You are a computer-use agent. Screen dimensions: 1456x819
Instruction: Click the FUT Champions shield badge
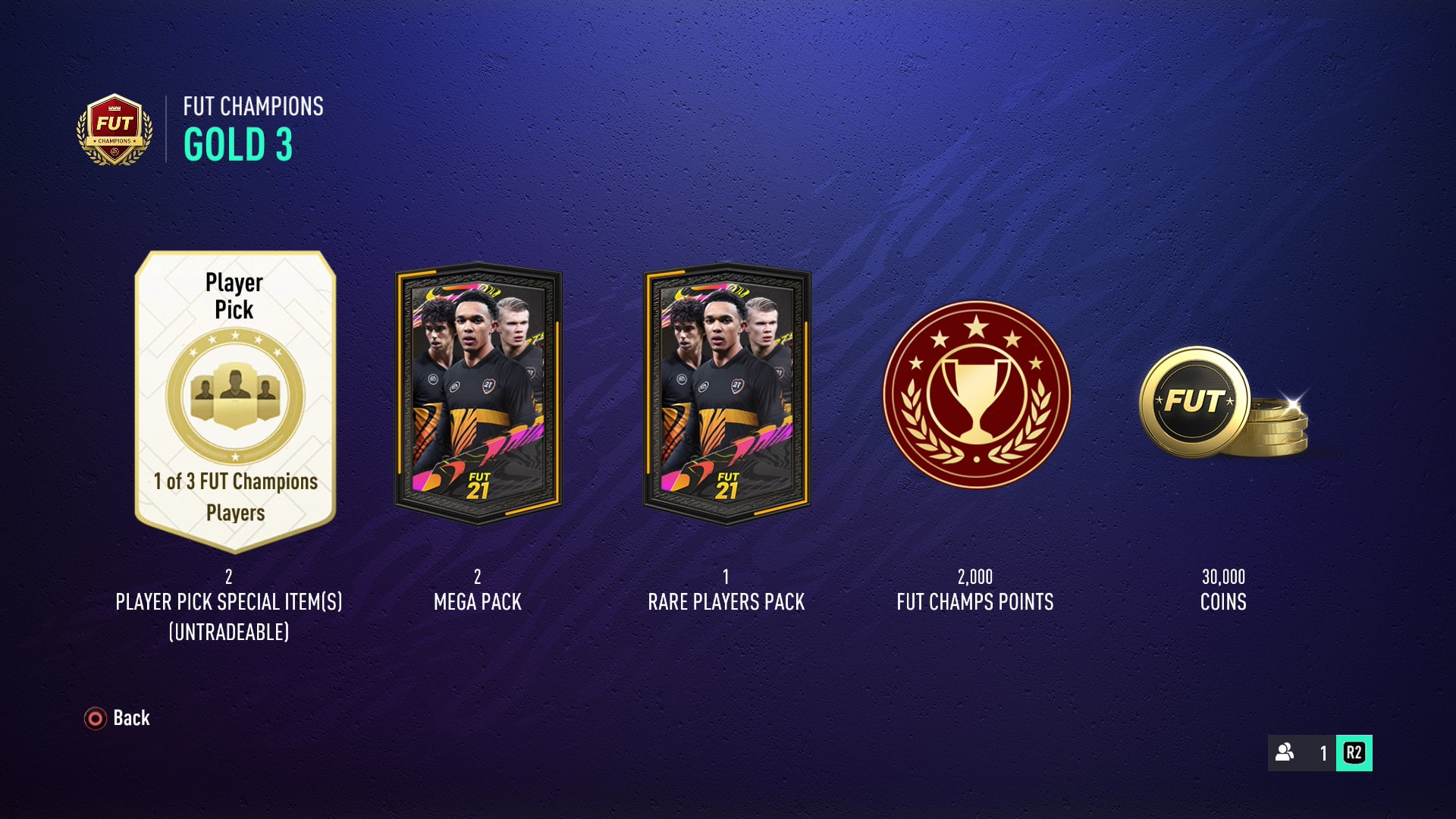(x=115, y=130)
